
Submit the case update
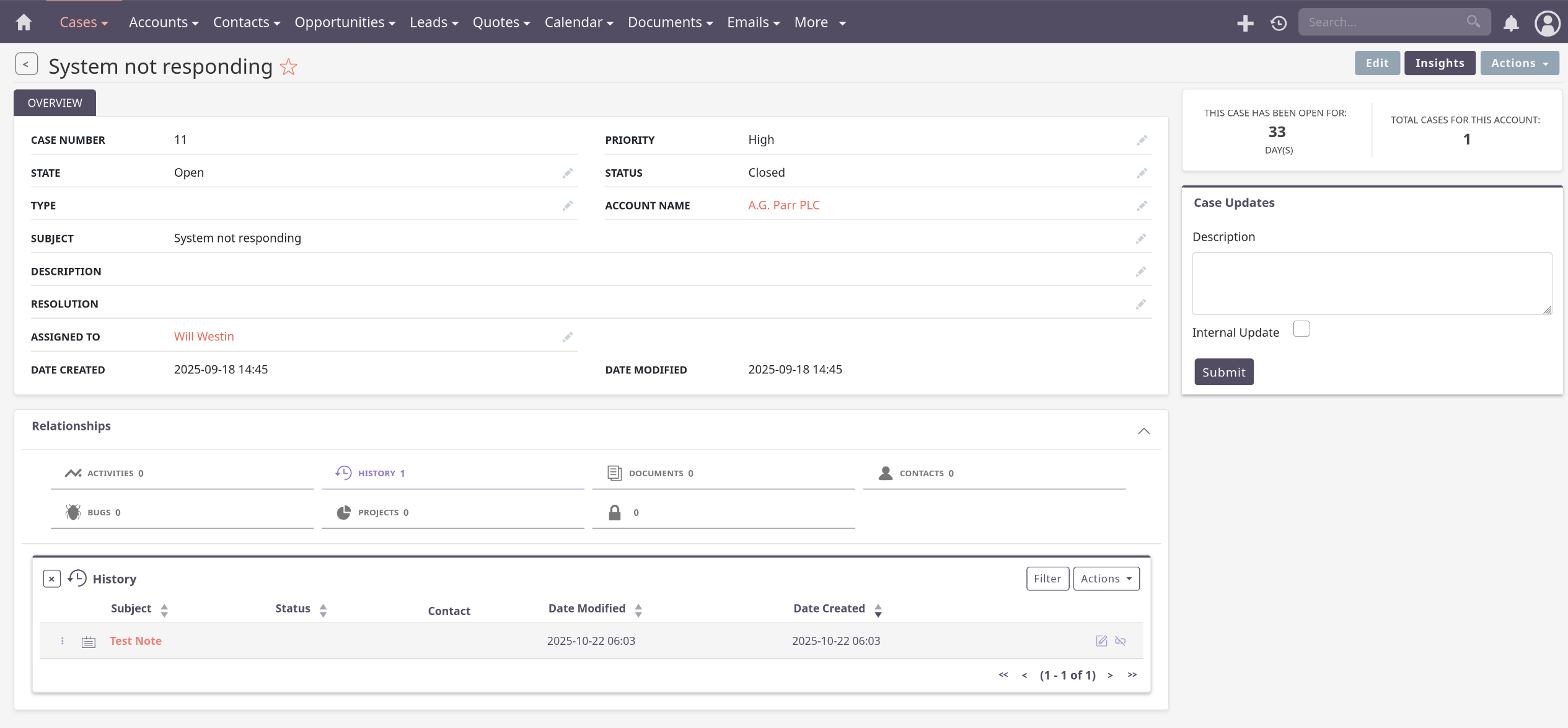click(1223, 372)
